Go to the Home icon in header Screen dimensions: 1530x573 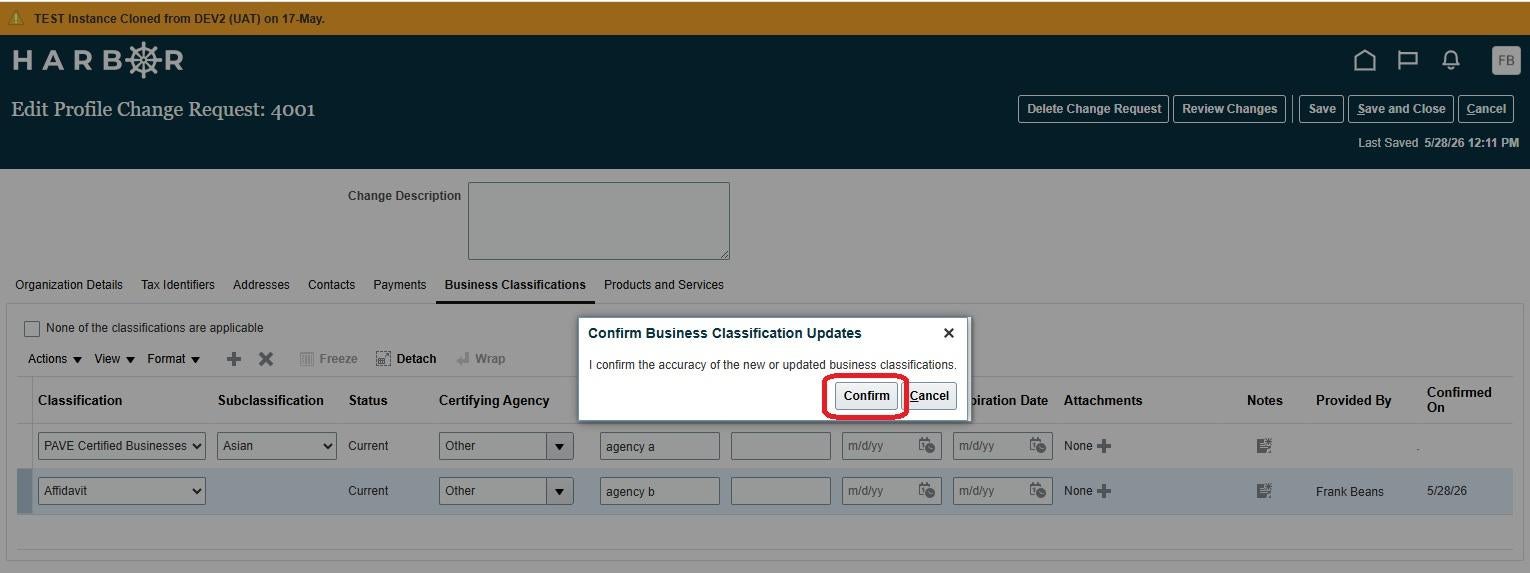tap(1364, 61)
